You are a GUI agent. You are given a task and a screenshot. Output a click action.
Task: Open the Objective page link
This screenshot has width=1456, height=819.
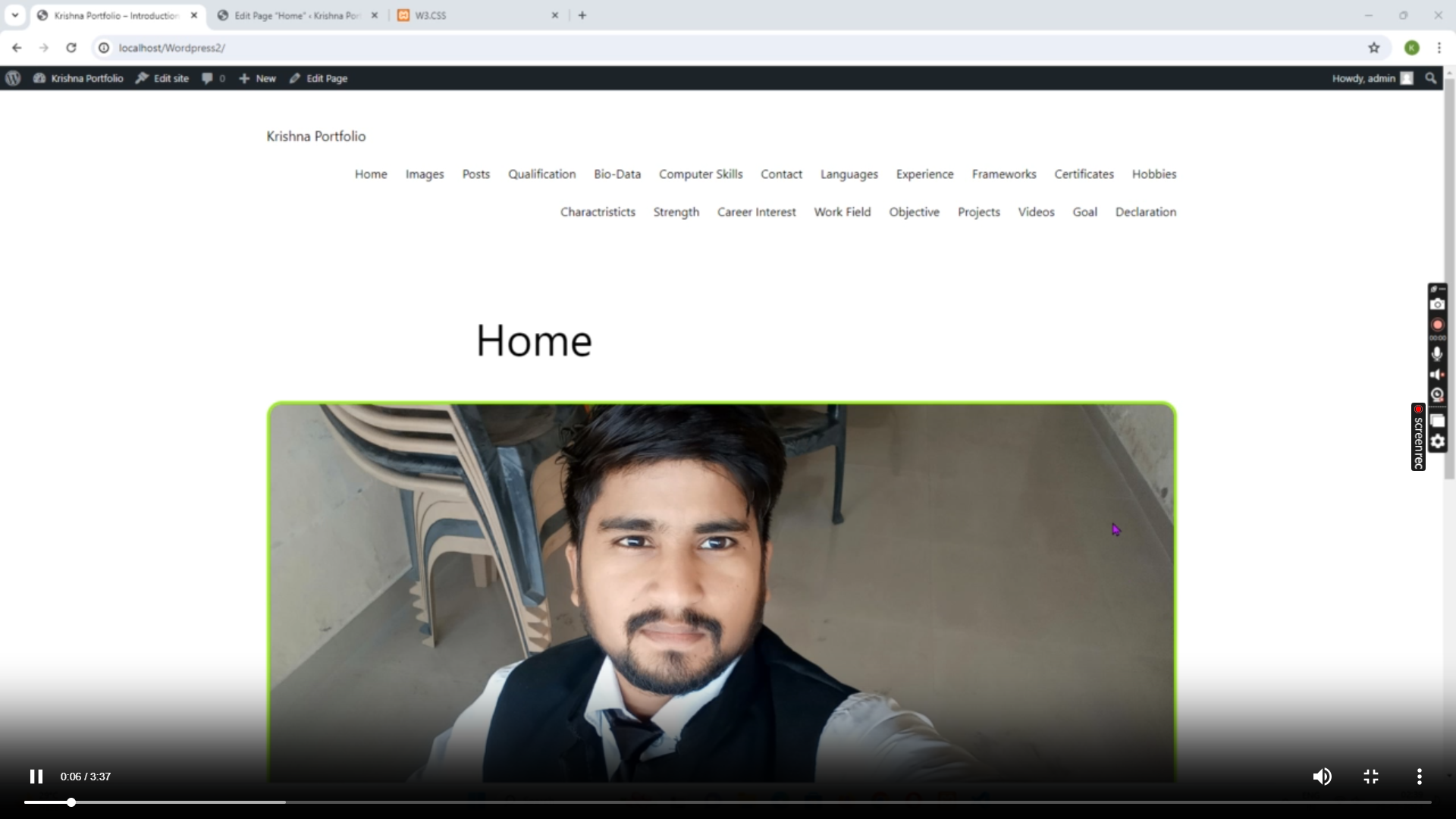915,212
